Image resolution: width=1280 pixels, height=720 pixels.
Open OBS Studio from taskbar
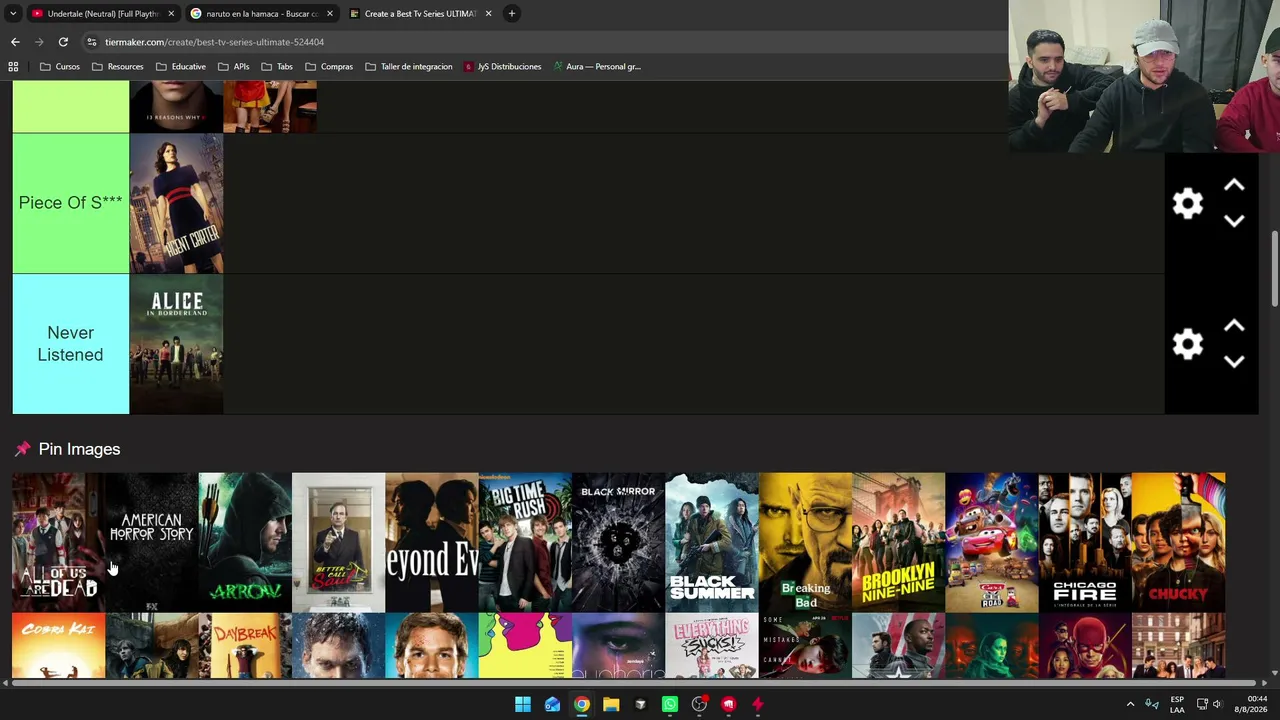(x=699, y=704)
